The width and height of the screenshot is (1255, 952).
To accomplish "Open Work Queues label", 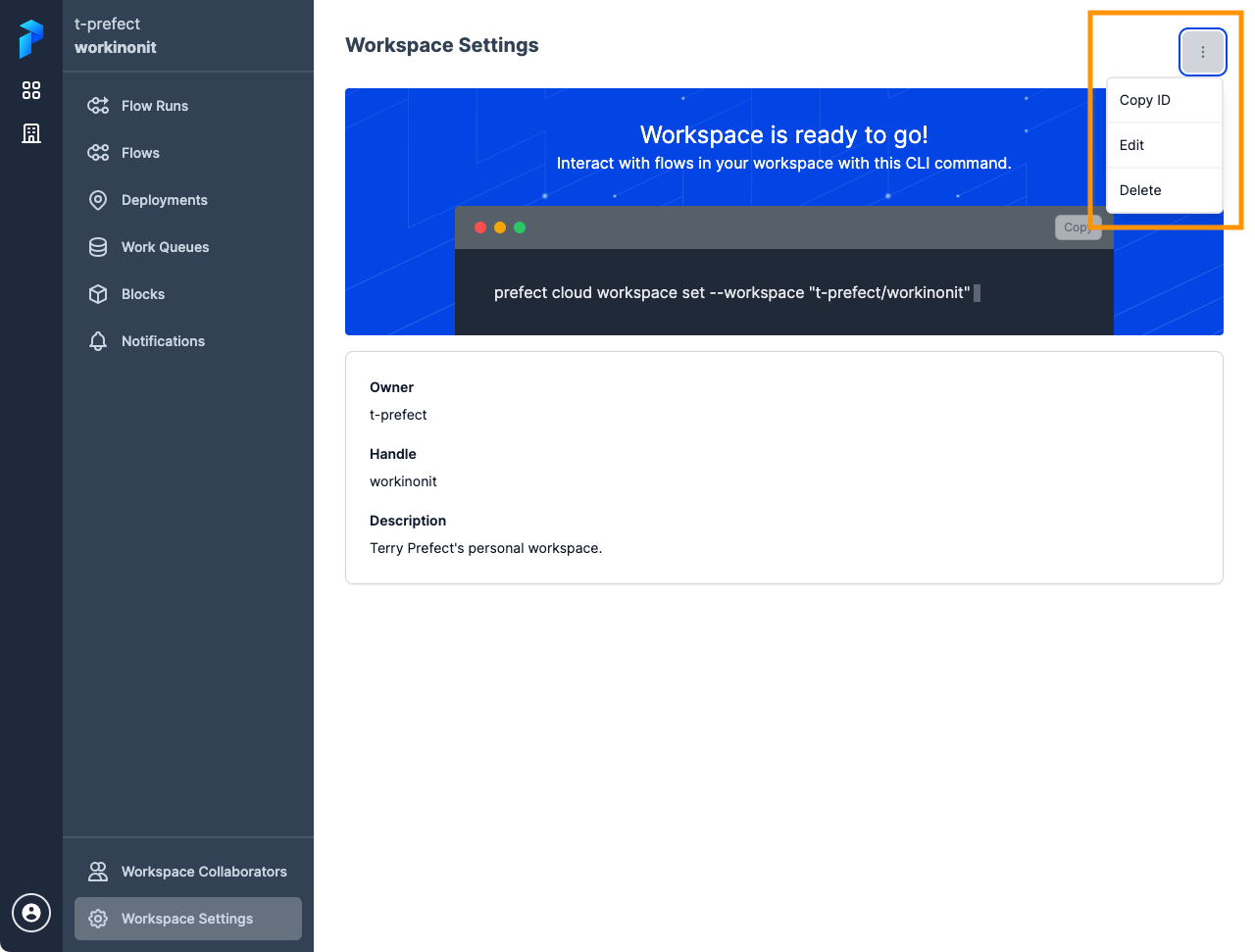I will pos(166,247).
